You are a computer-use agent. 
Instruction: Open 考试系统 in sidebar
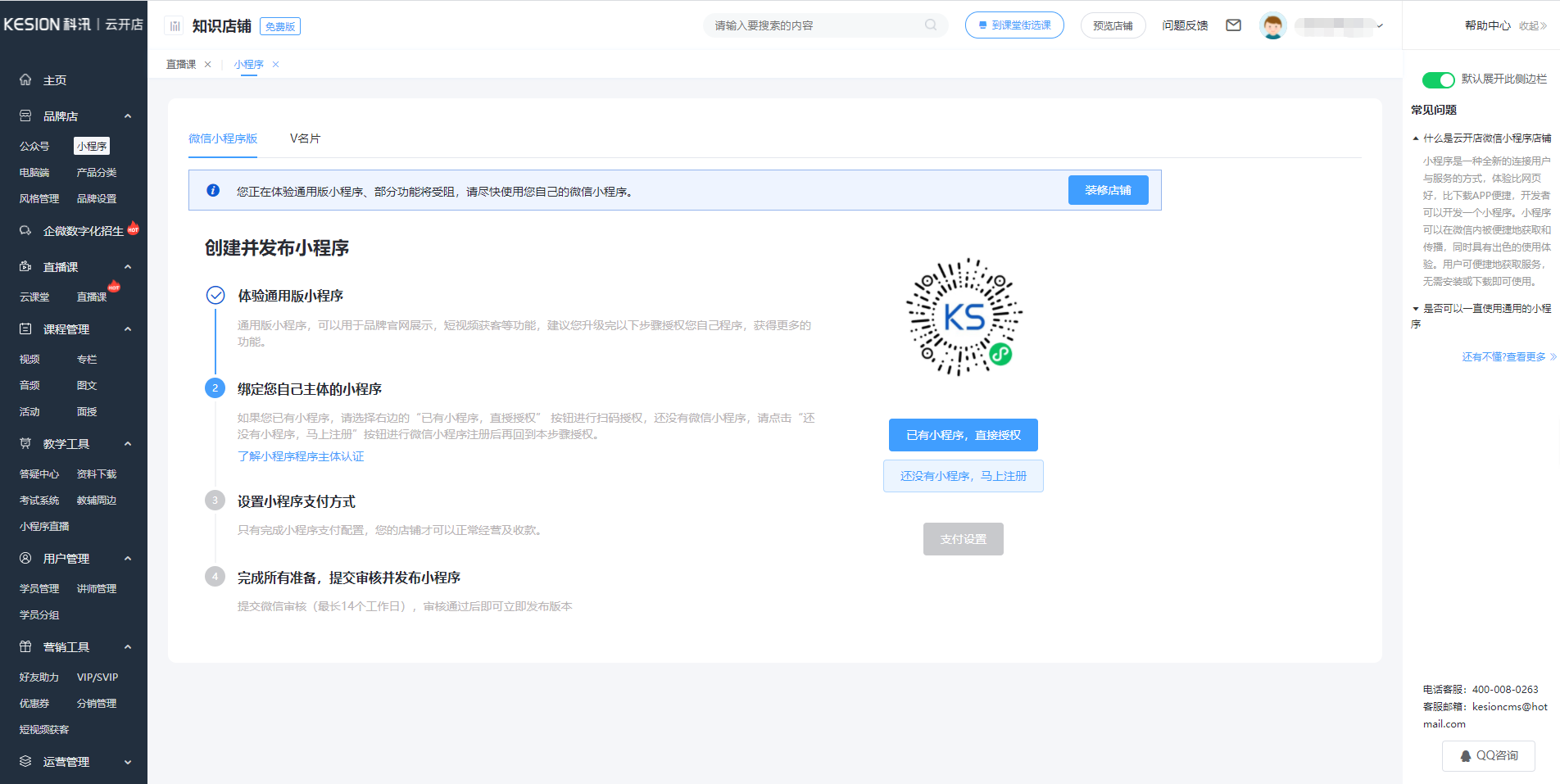39,500
